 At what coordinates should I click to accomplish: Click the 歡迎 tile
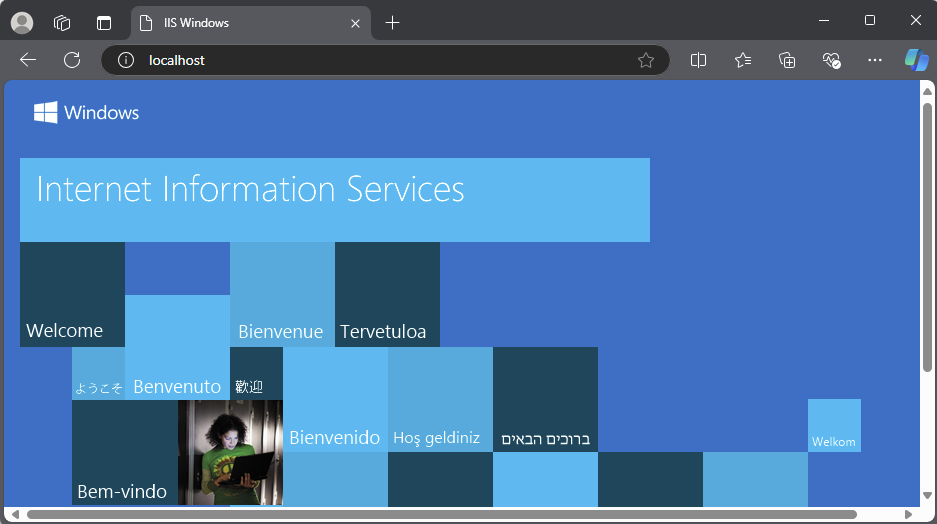(256, 373)
